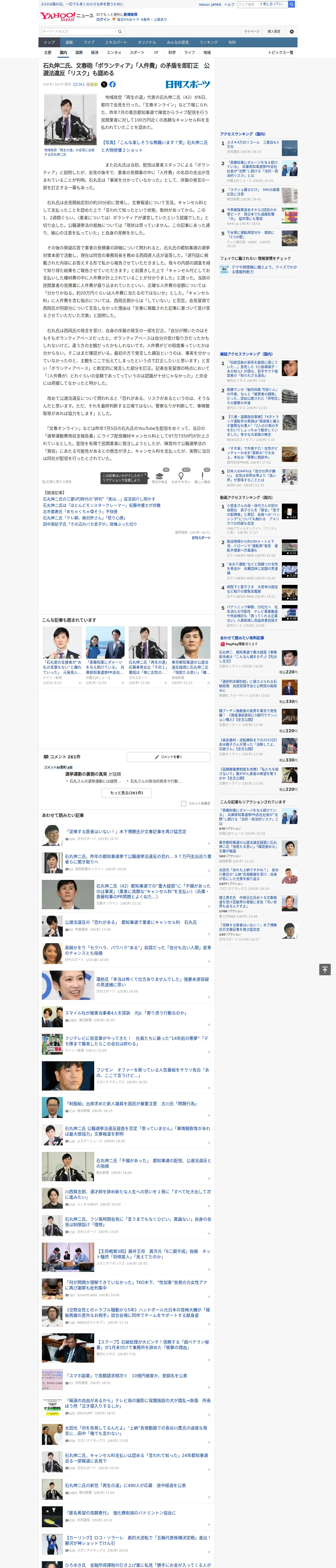Open ranking item スズキ4万台リコール

(253, 144)
